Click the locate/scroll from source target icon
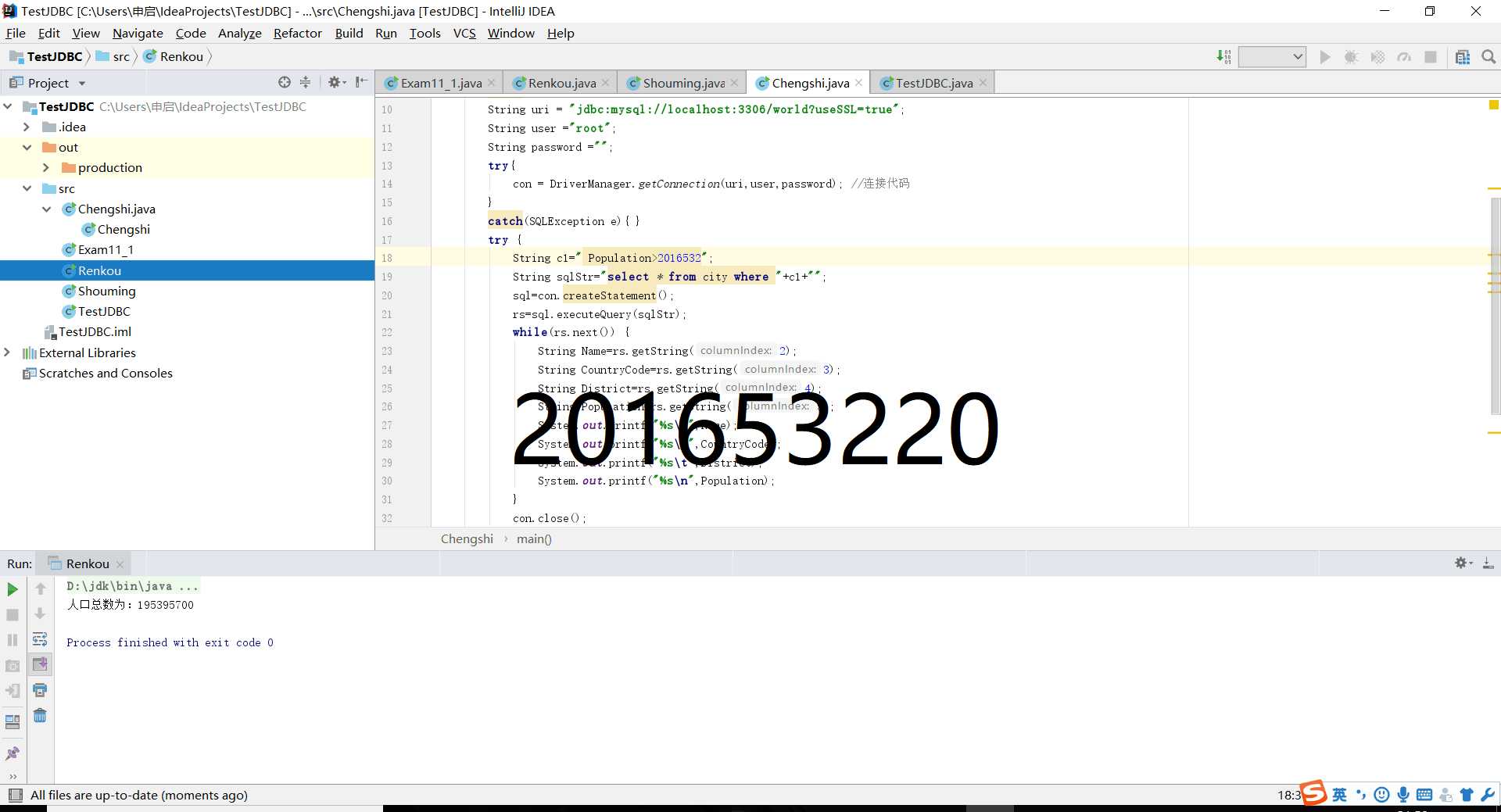Screen dimensions: 1501x812 285,82
